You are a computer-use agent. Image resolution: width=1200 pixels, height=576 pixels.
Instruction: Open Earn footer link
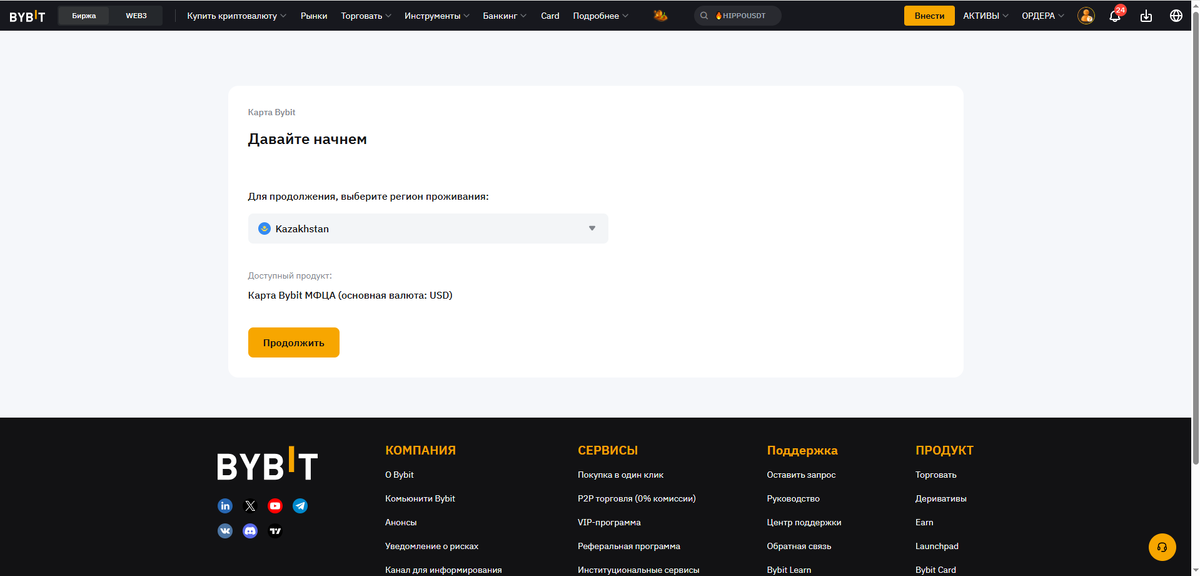(x=924, y=522)
